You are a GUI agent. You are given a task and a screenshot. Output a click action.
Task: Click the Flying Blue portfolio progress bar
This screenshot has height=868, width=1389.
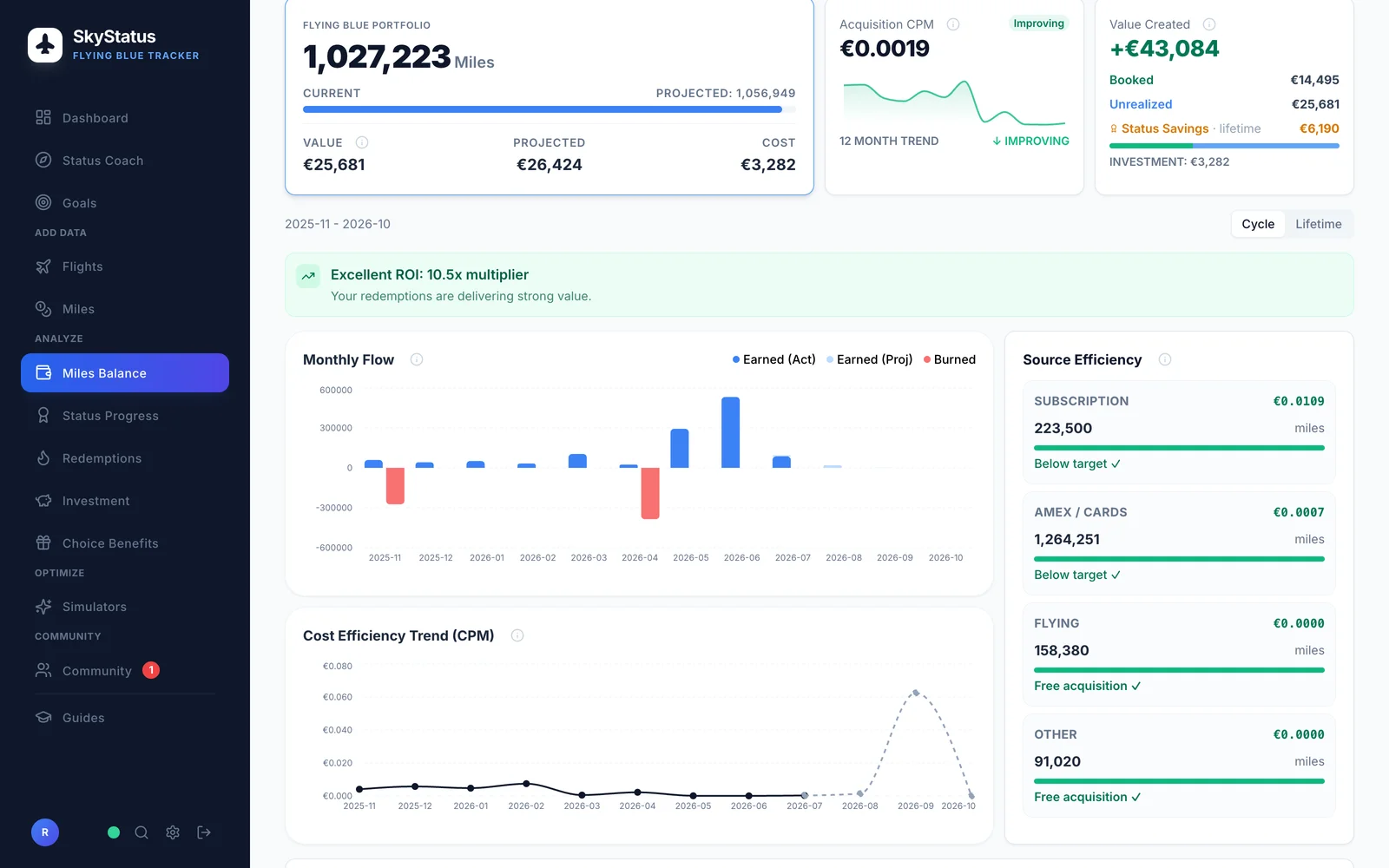tap(549, 109)
